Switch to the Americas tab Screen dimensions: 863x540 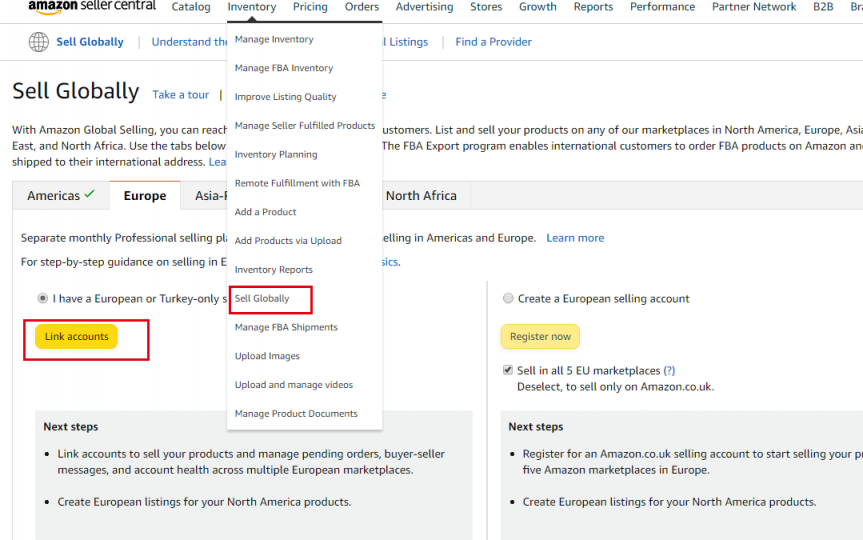(61, 195)
